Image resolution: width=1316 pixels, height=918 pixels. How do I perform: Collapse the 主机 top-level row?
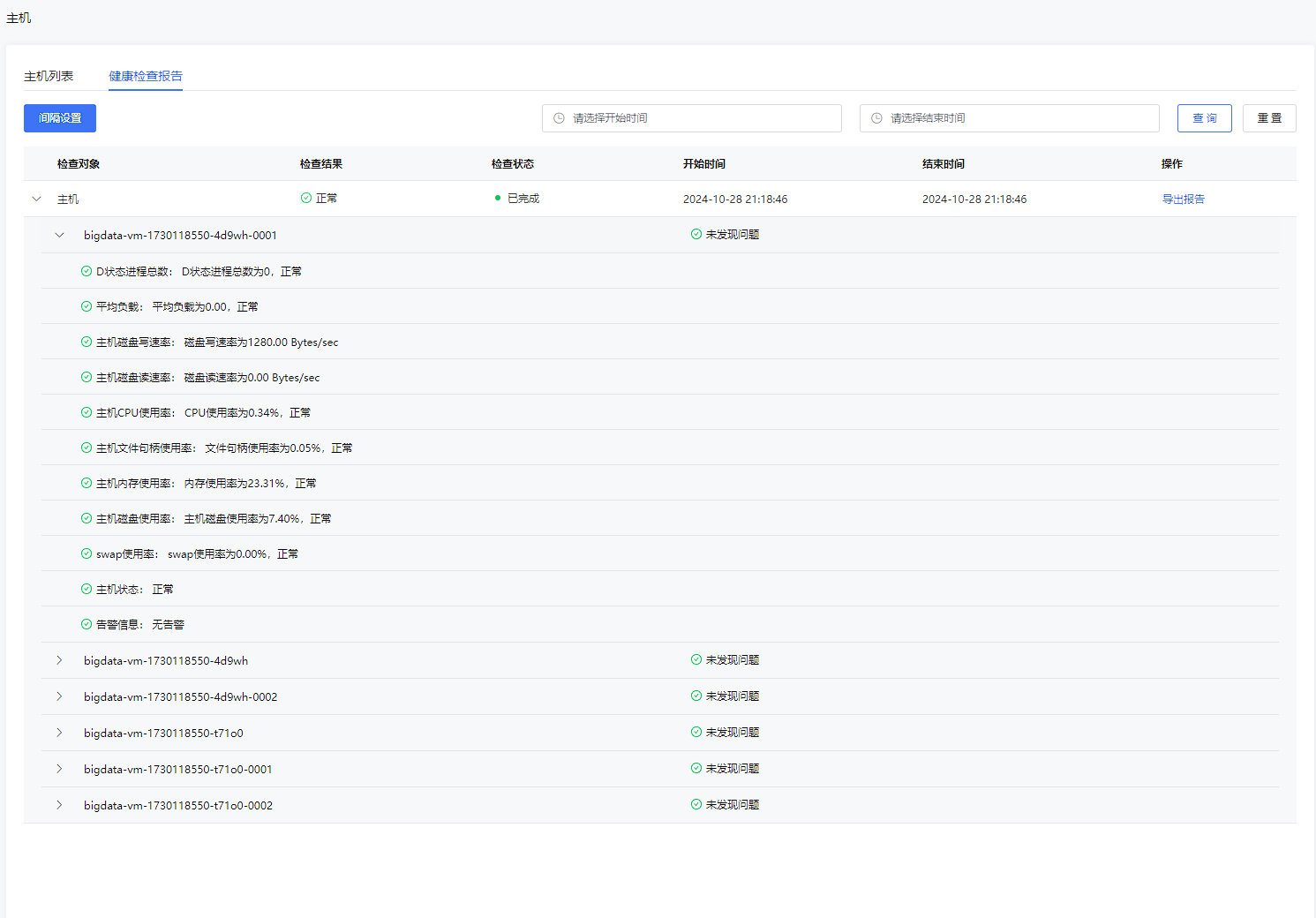[x=36, y=199]
